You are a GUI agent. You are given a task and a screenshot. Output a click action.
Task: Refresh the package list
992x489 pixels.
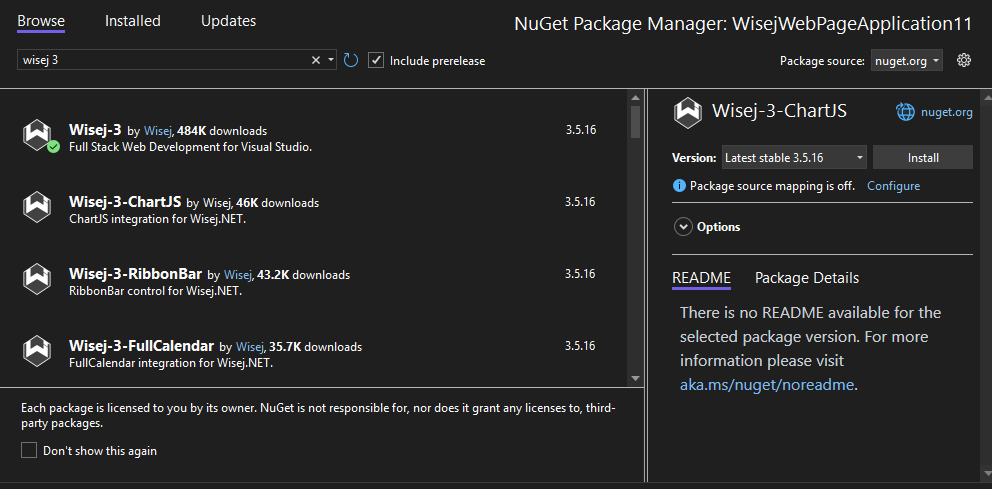(x=350, y=60)
